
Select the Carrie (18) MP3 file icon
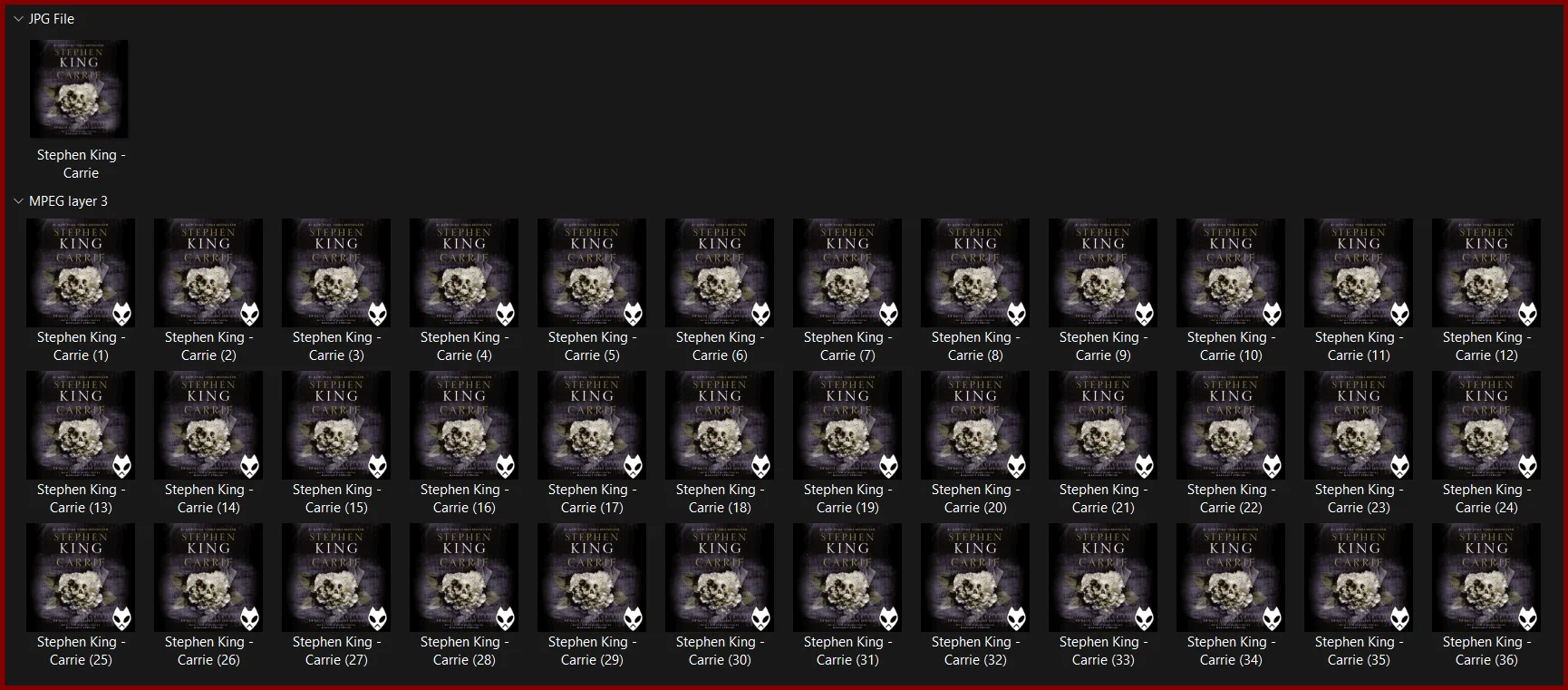(720, 425)
